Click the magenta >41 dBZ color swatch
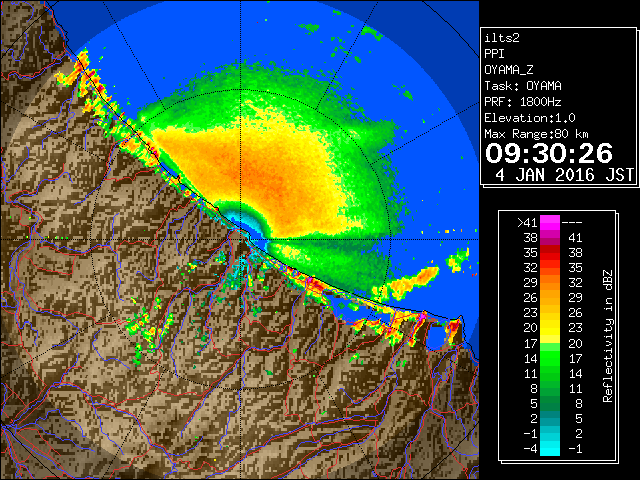The image size is (640, 480). [x=550, y=222]
